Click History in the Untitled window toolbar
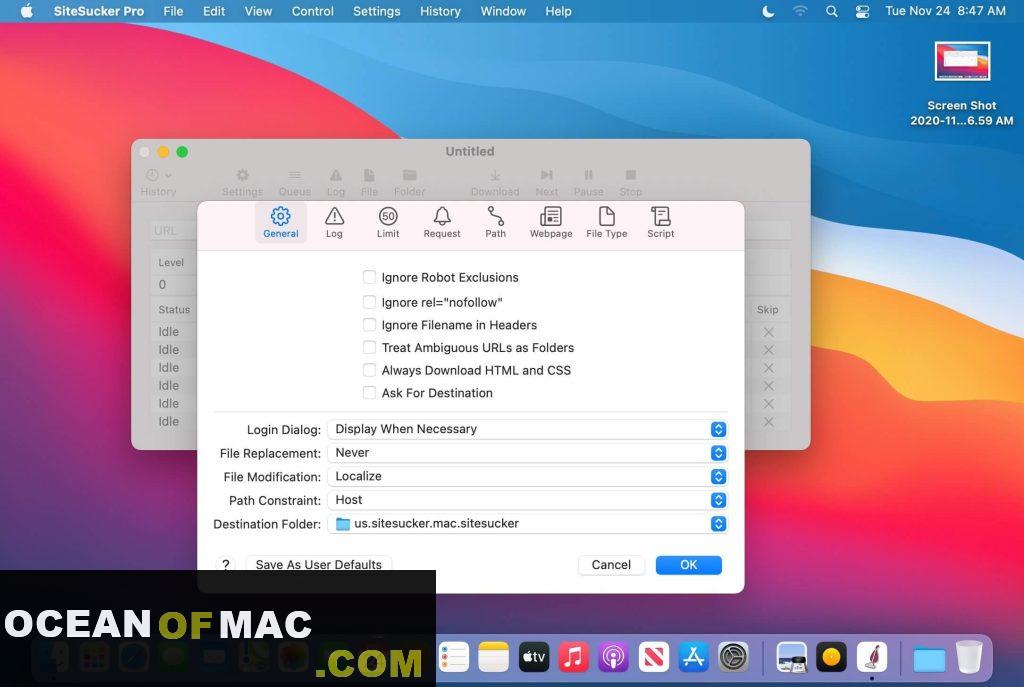The height and width of the screenshot is (687, 1024). [158, 182]
